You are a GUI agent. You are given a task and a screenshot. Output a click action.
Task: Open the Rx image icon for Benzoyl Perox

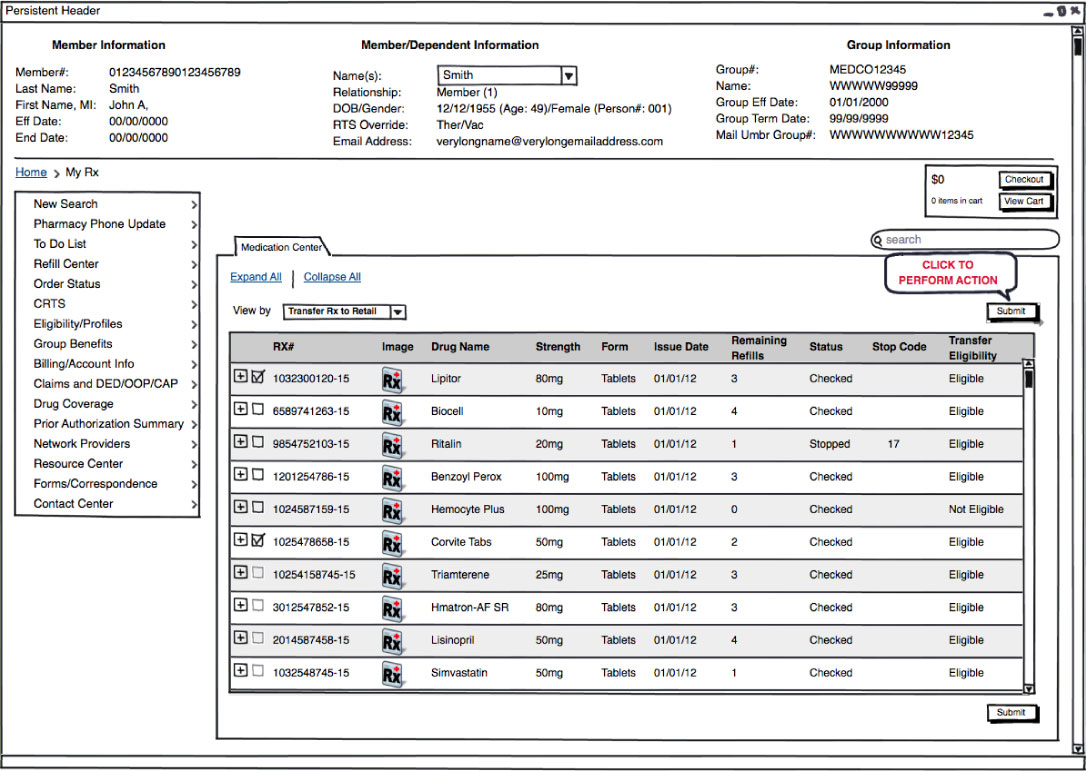(392, 478)
